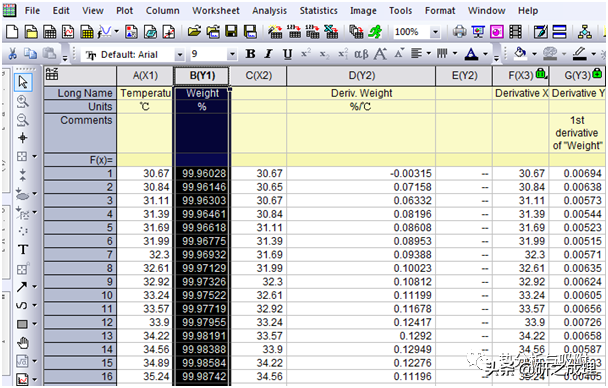Toggle Bold formatting
The image size is (608, 388).
(250, 54)
